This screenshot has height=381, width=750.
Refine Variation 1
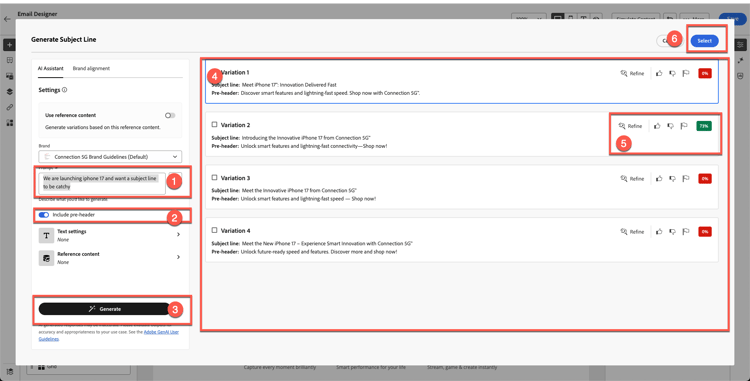pyautogui.click(x=632, y=73)
